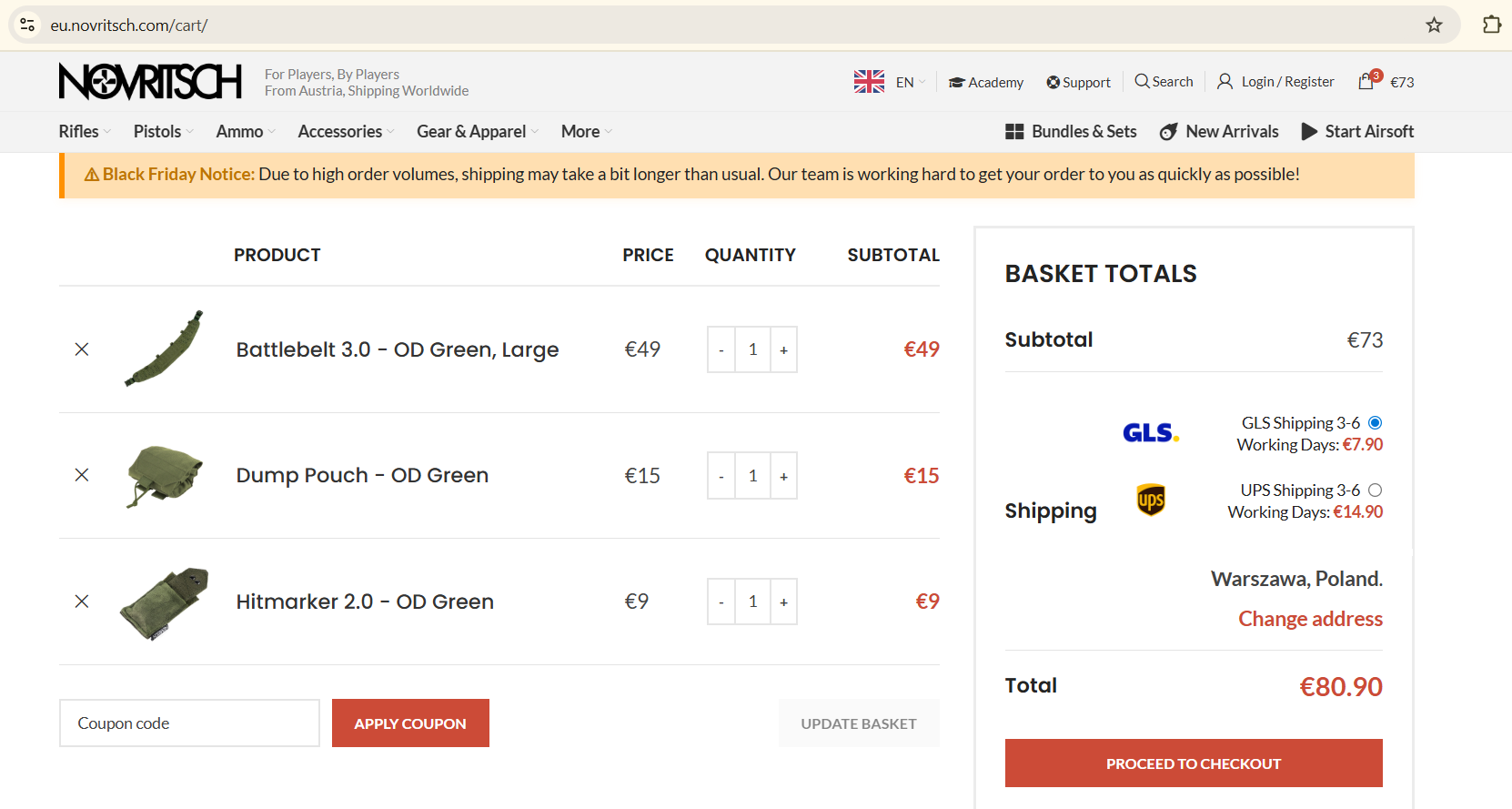Open Search via magnifier icon
This screenshot has width=1512, height=809.
pos(1142,81)
